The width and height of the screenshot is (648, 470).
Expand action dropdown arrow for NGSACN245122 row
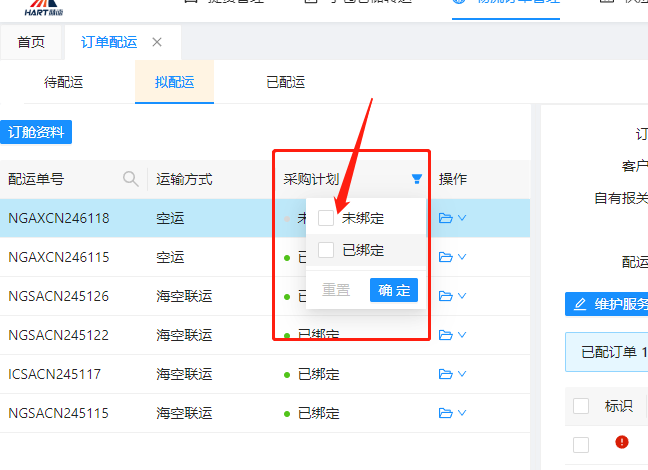[x=462, y=335]
